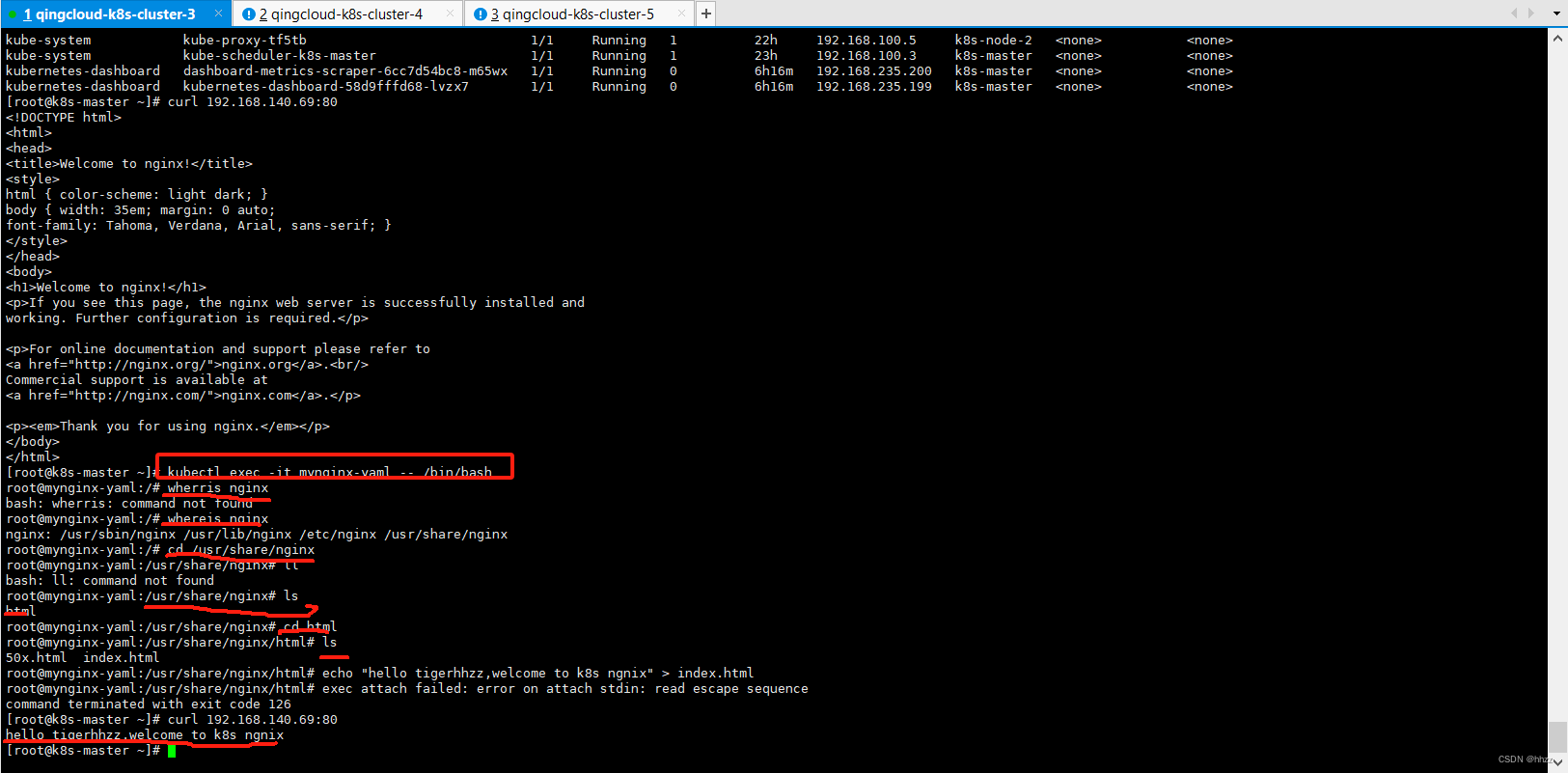The height and width of the screenshot is (773, 1568).
Task: Click 'bash: ll: command not found' message
Action: point(110,581)
